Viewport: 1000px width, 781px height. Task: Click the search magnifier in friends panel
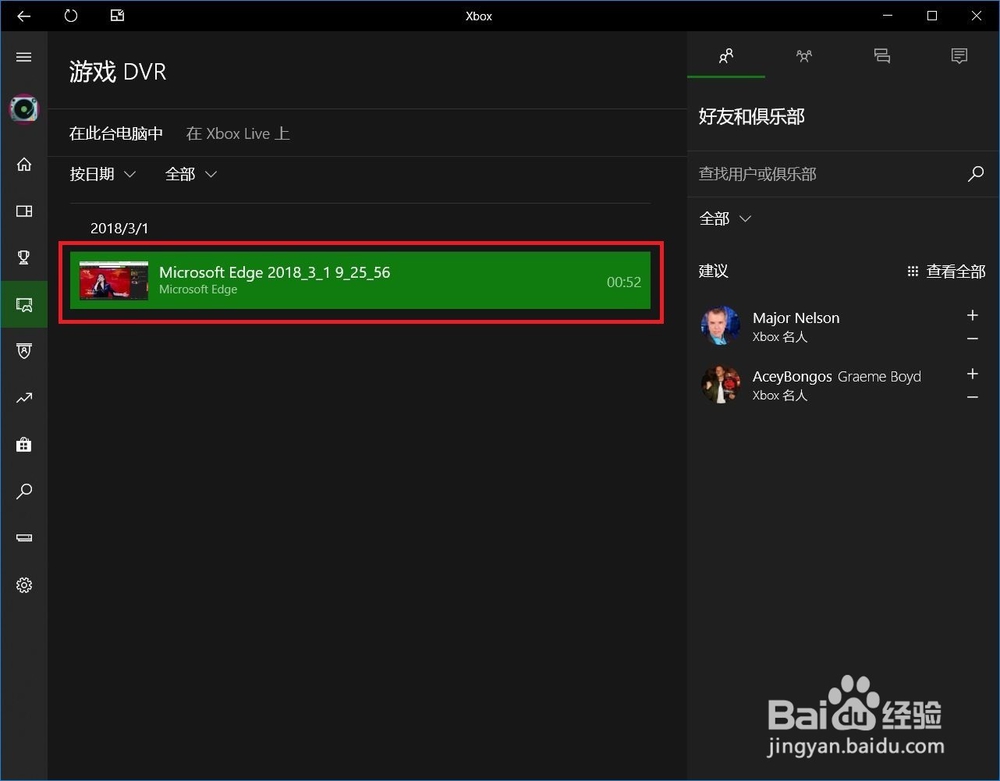(976, 173)
